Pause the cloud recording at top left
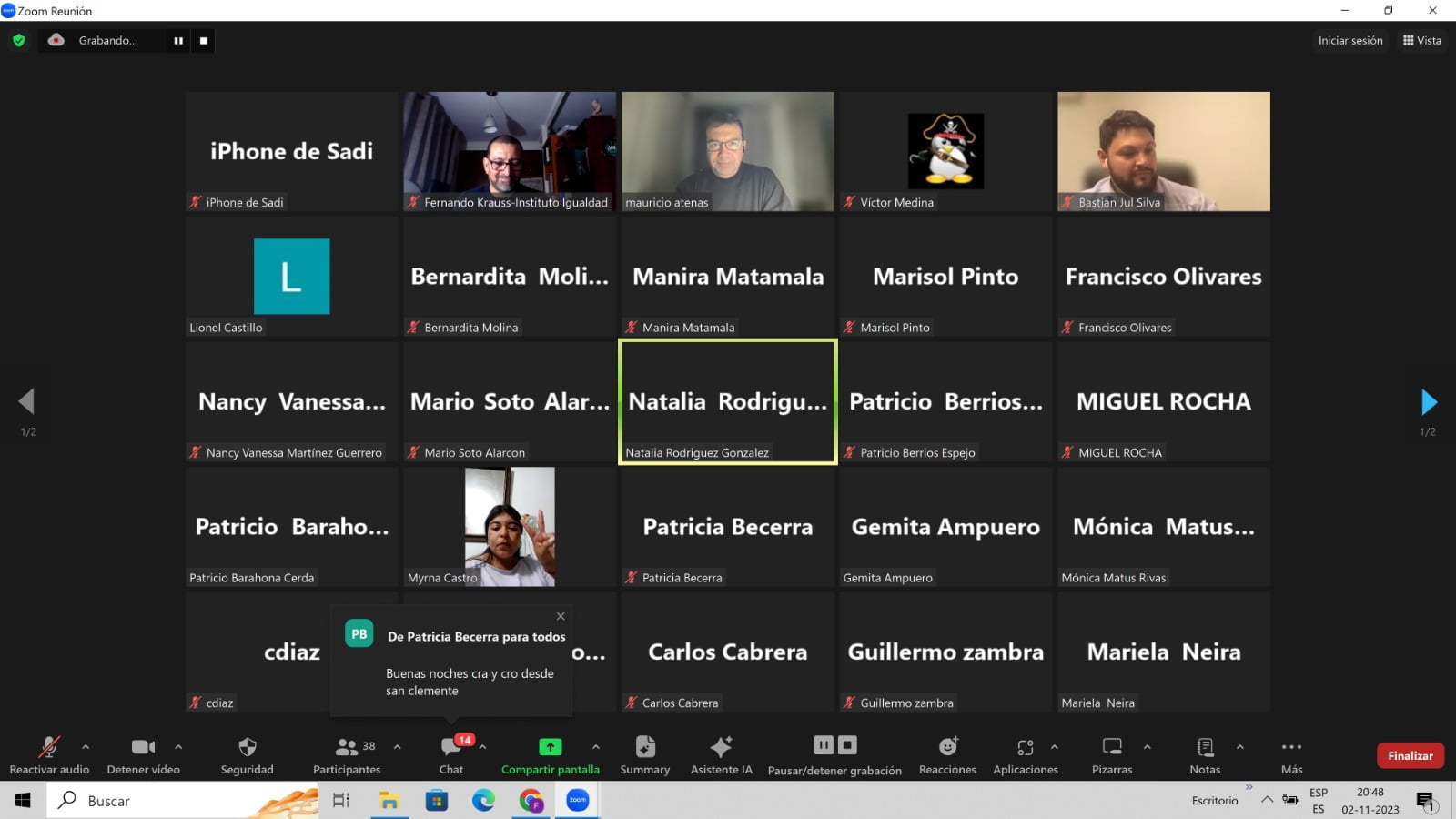The image size is (1456, 819). point(178,41)
